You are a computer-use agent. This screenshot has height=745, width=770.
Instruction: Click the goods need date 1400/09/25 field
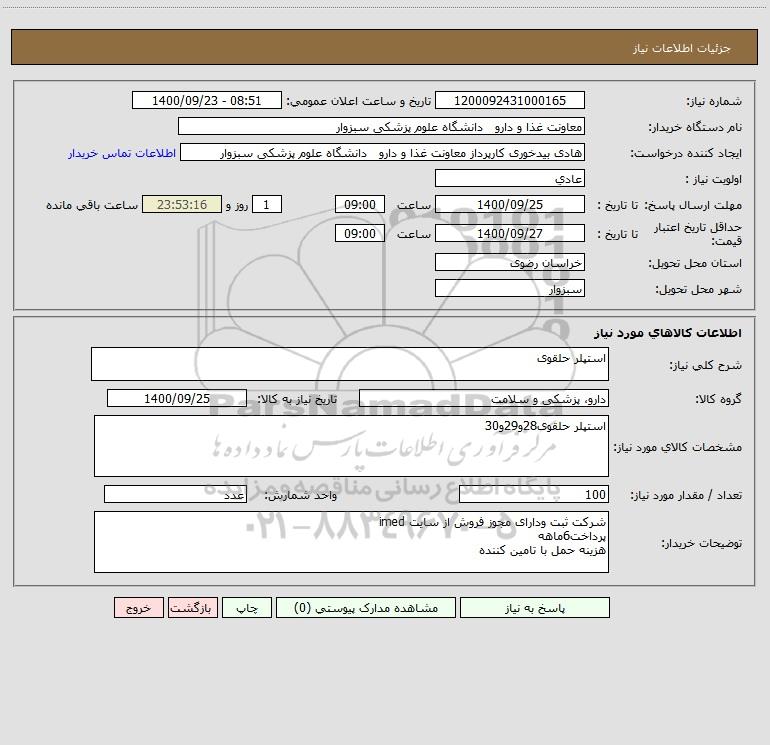coord(177,398)
